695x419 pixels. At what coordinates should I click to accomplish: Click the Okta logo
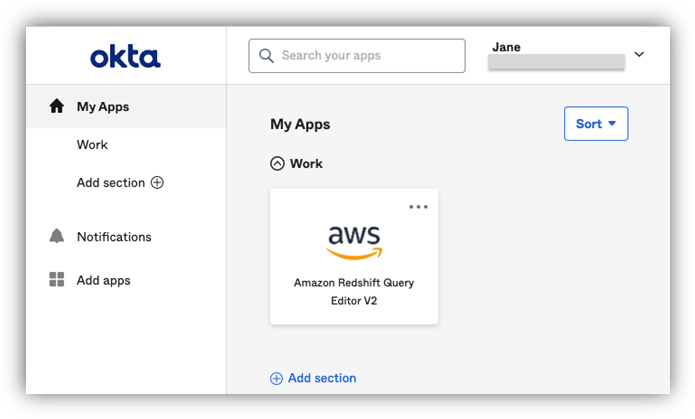point(125,57)
